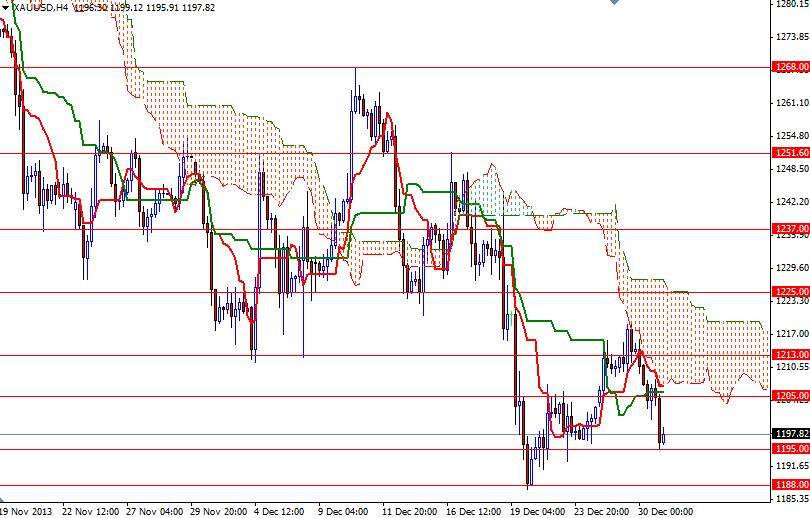Viewport: 810px width, 518px height.
Task: Click 1280.15 on the price scale
Action: click(792, 4)
